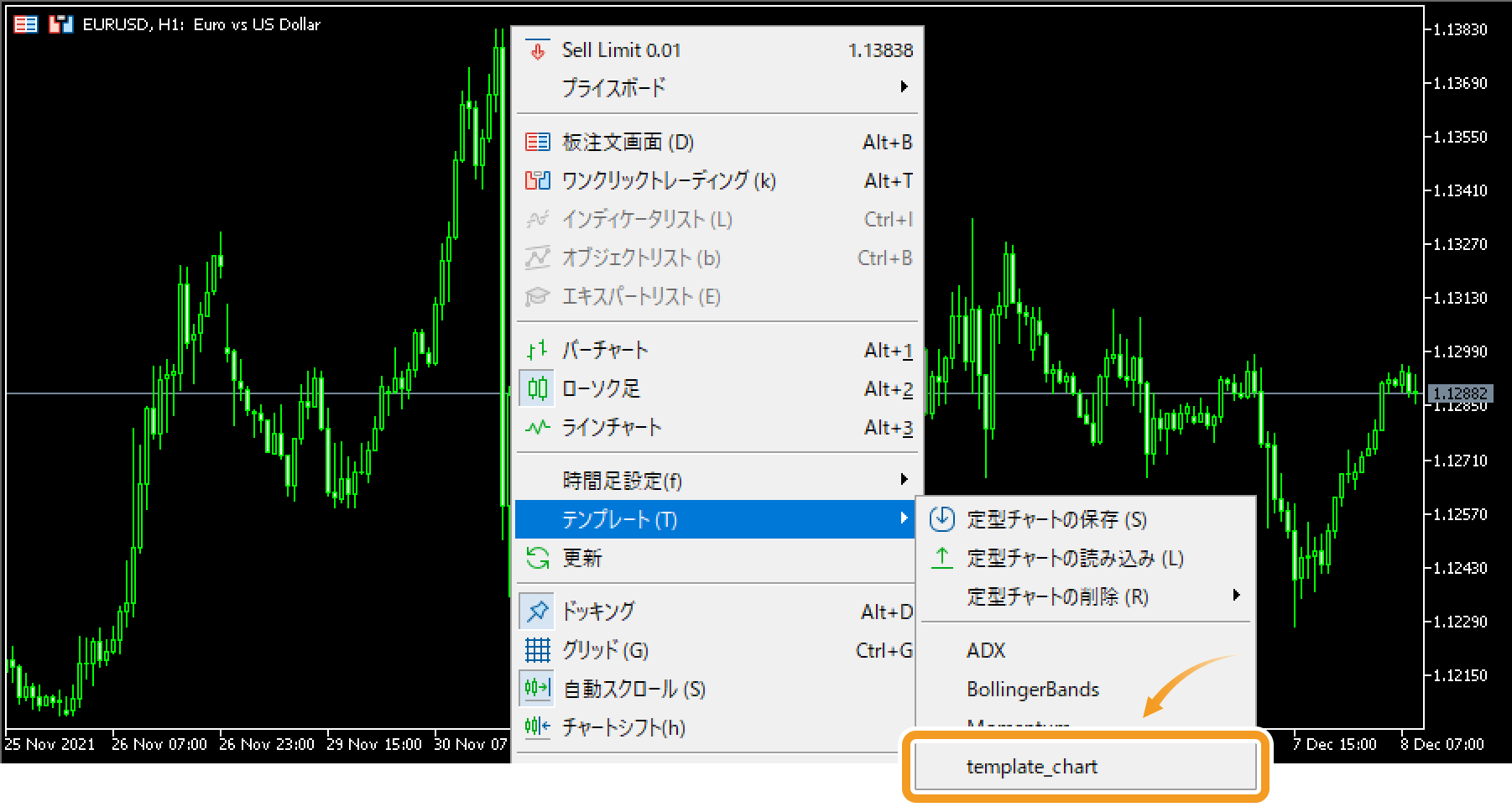Click the 1.13830 price scale value
The height and width of the screenshot is (807, 1512).
pos(1460,29)
